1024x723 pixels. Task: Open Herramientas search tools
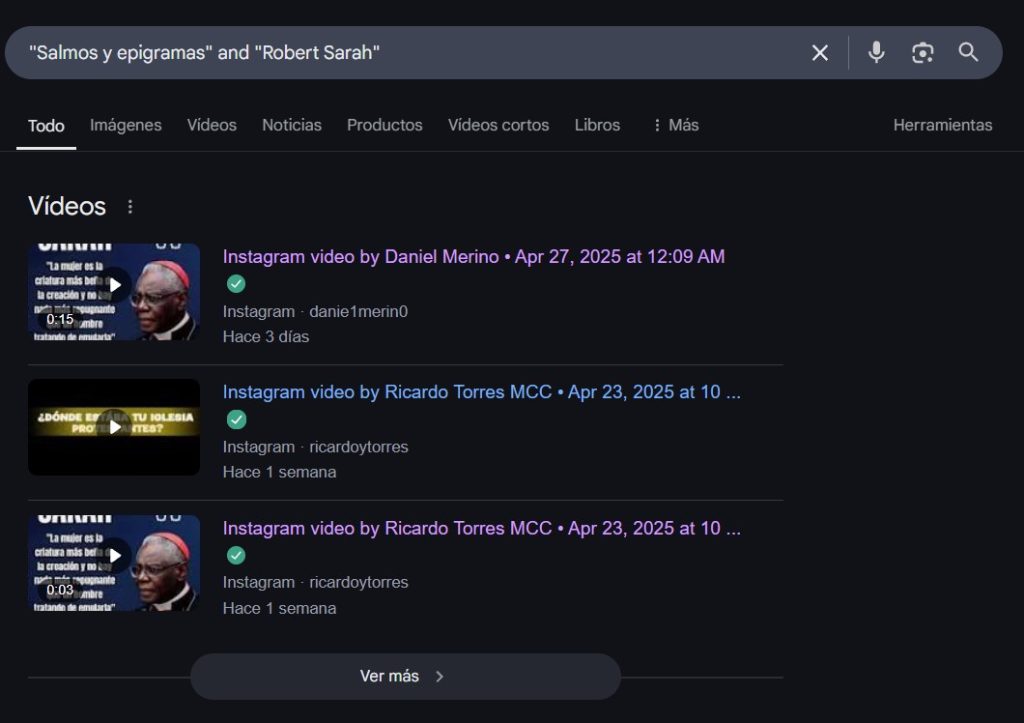click(x=942, y=125)
